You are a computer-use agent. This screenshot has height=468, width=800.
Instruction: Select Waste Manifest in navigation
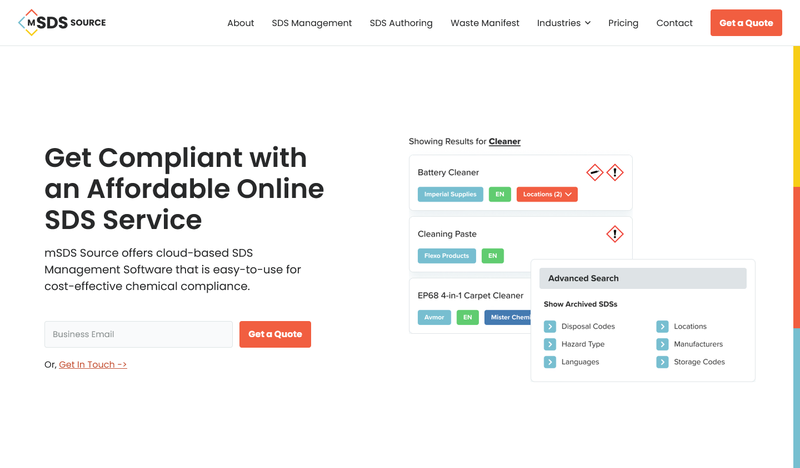point(485,23)
